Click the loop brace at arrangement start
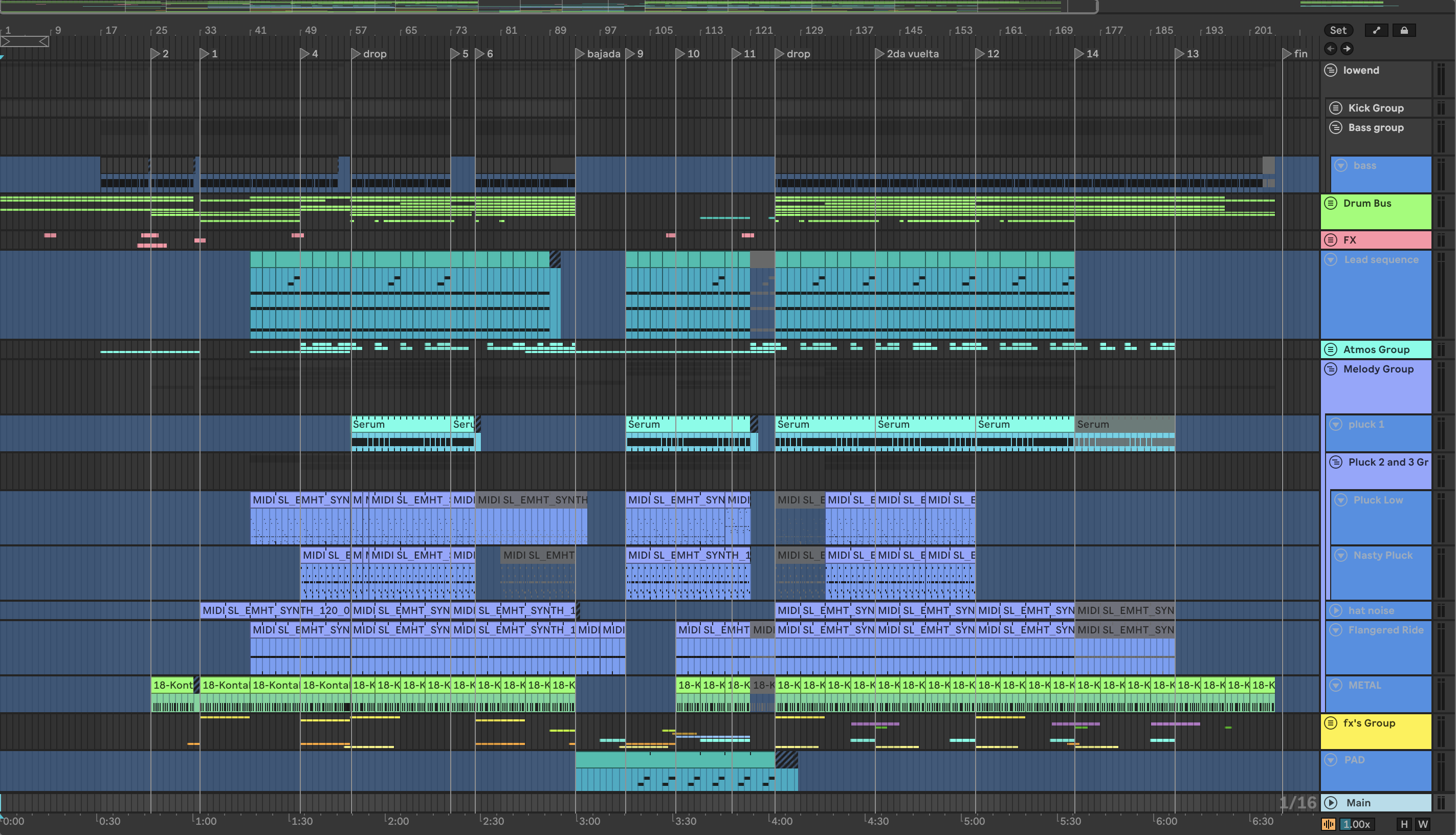Screen dimensions: 1456x835 click(x=25, y=41)
